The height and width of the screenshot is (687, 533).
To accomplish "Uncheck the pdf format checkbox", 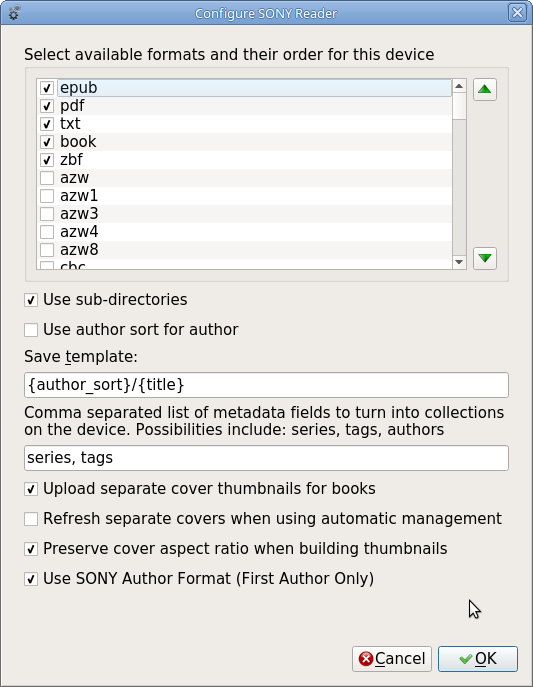I will point(47,106).
